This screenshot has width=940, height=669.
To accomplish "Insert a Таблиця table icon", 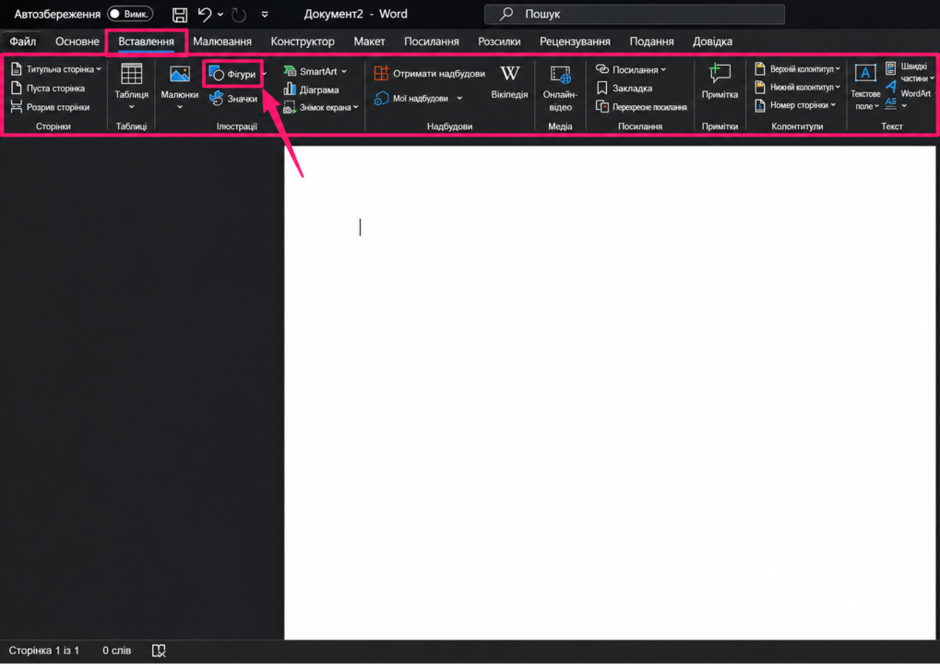I will (x=131, y=74).
